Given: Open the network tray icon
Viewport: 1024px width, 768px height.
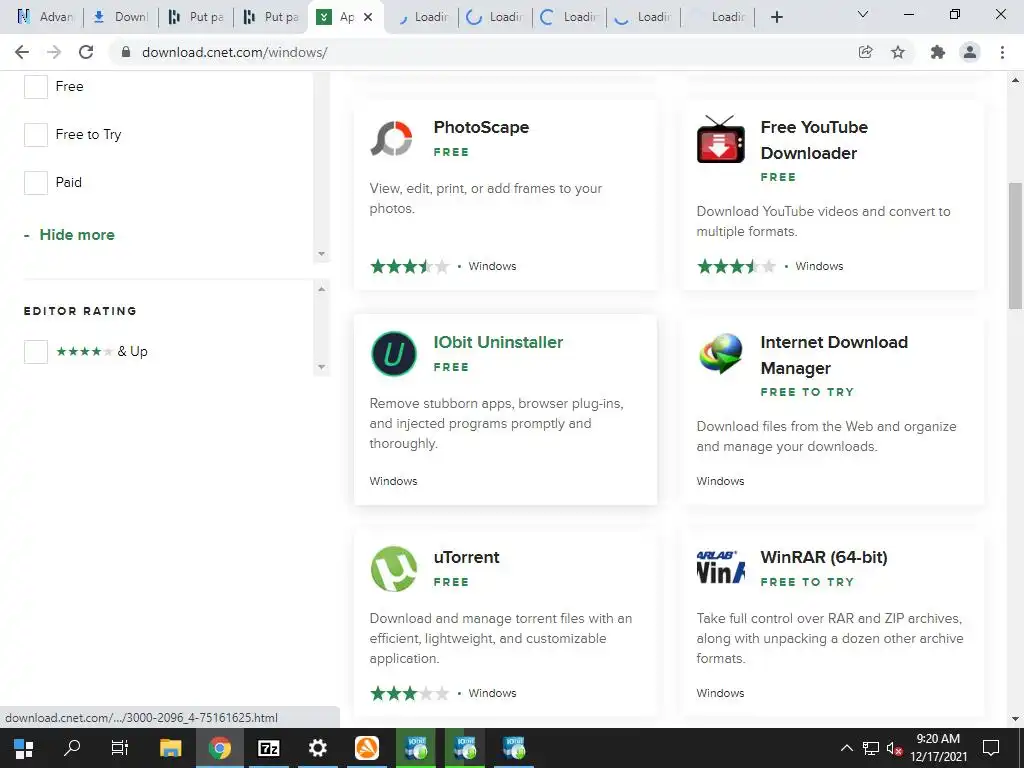Looking at the screenshot, I should [871, 748].
